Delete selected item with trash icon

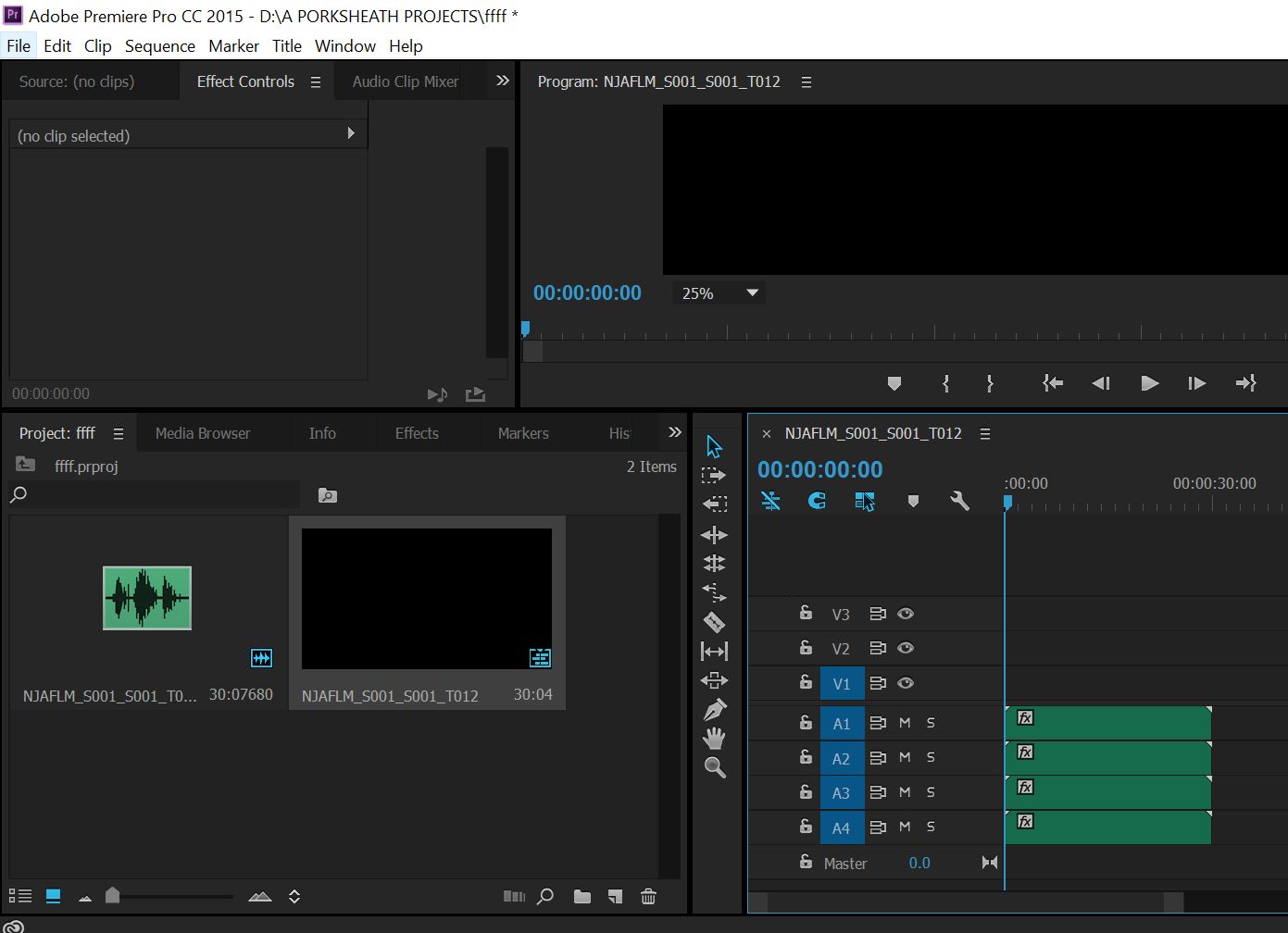pos(648,896)
